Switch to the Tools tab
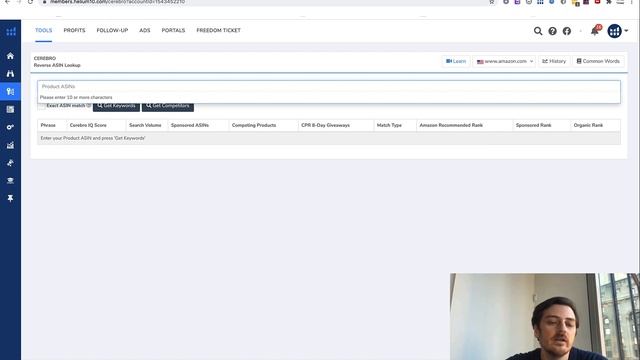The height and width of the screenshot is (360, 640). pyautogui.click(x=43, y=30)
